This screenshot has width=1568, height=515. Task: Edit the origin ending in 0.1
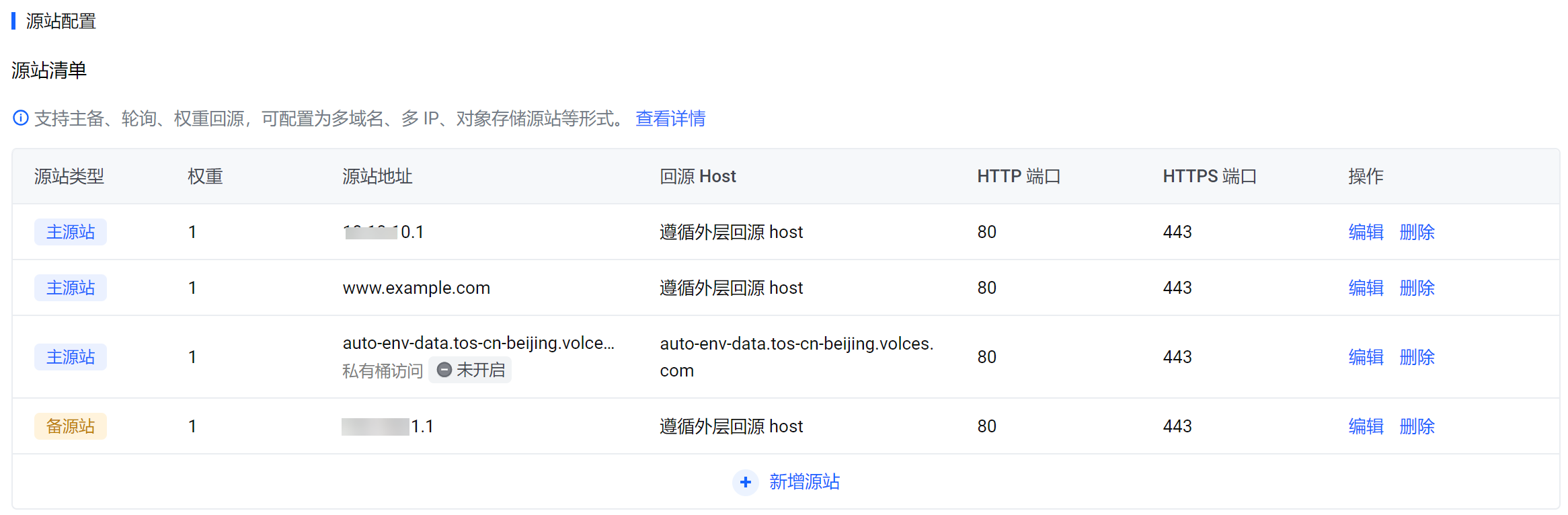pyautogui.click(x=1366, y=232)
